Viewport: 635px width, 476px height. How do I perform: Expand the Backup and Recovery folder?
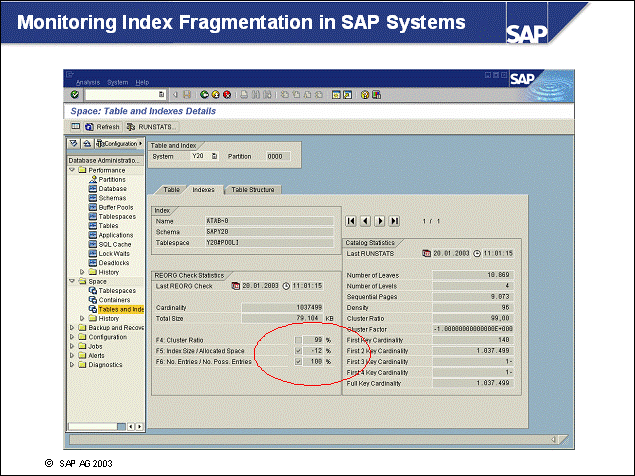coord(72,327)
